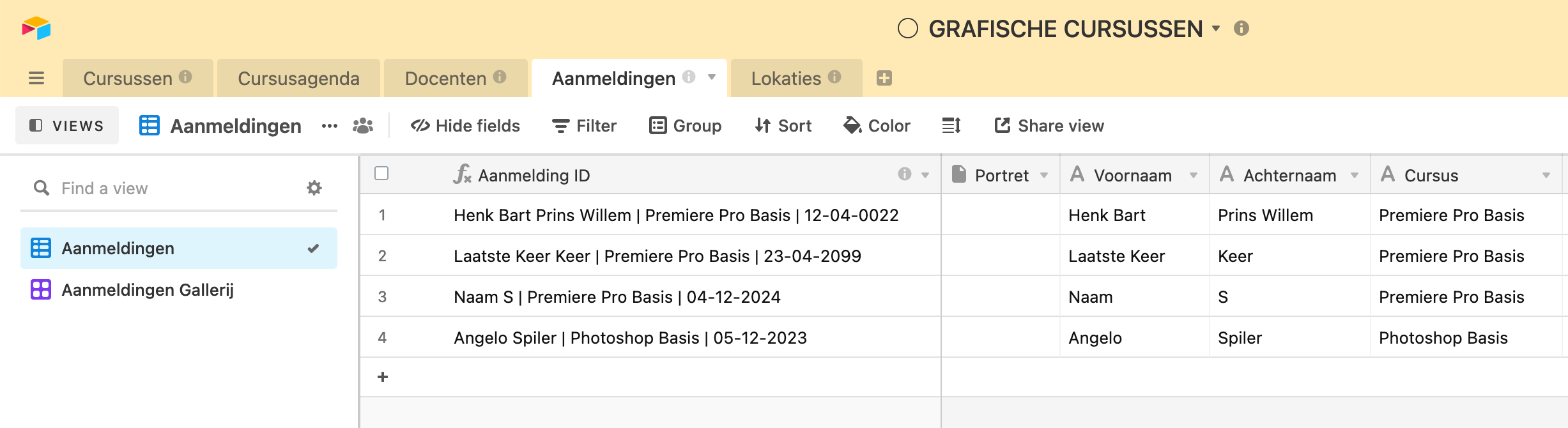Viewport: 1568px width, 428px height.
Task: Click the formula fx icon
Action: (462, 174)
